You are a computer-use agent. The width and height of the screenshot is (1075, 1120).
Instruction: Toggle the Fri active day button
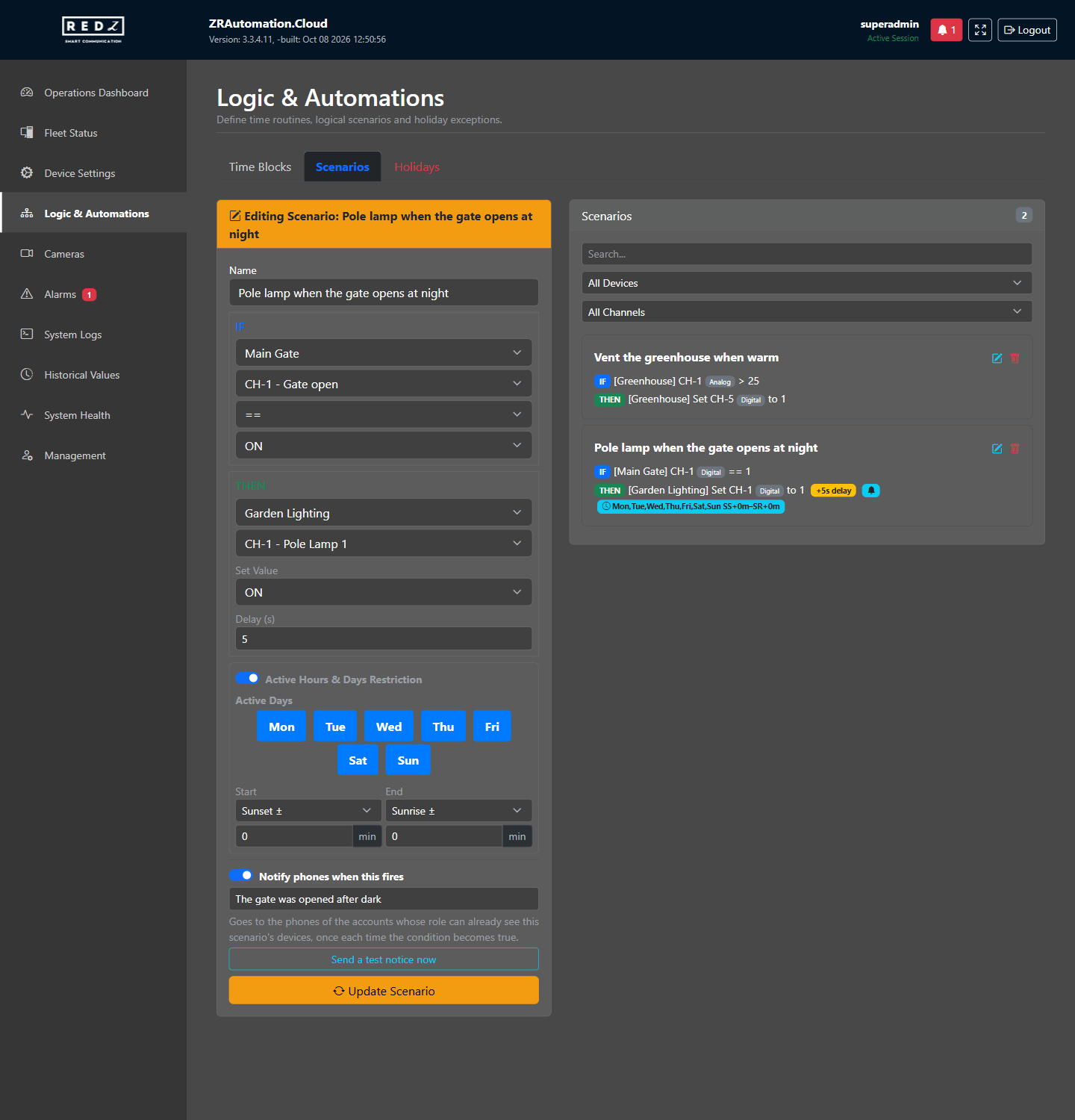tap(492, 727)
